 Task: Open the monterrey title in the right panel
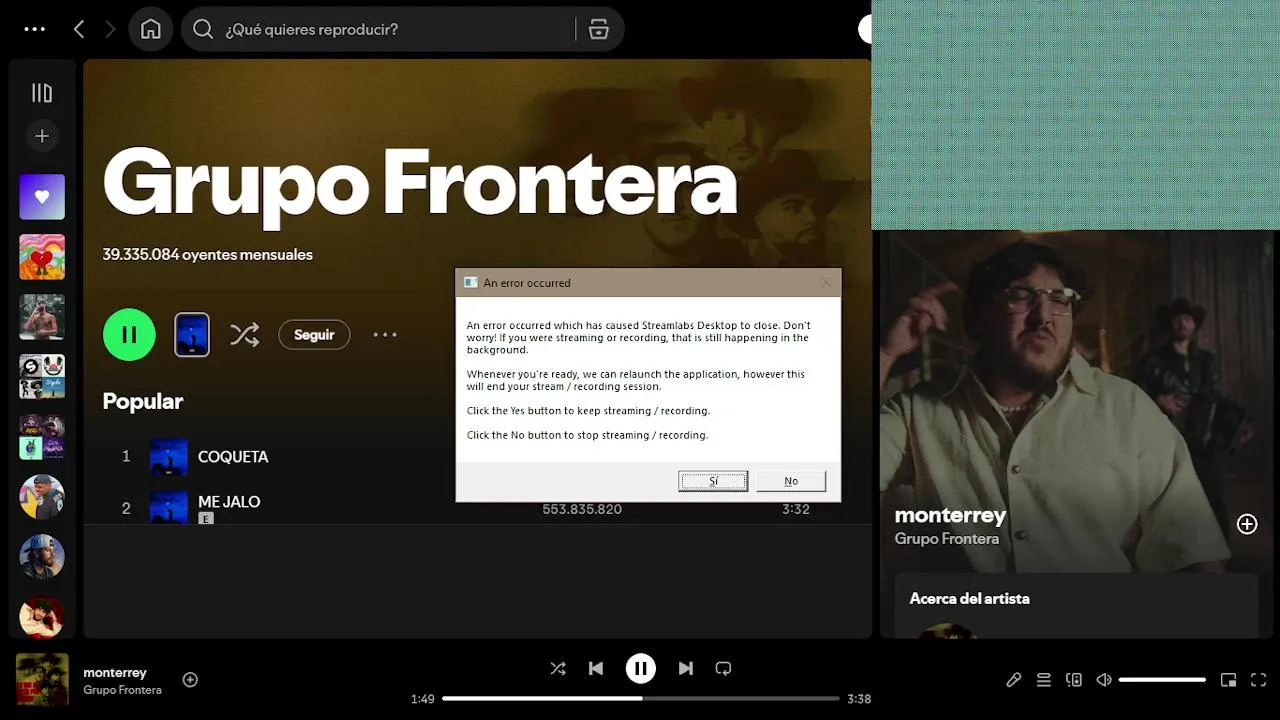pos(950,515)
